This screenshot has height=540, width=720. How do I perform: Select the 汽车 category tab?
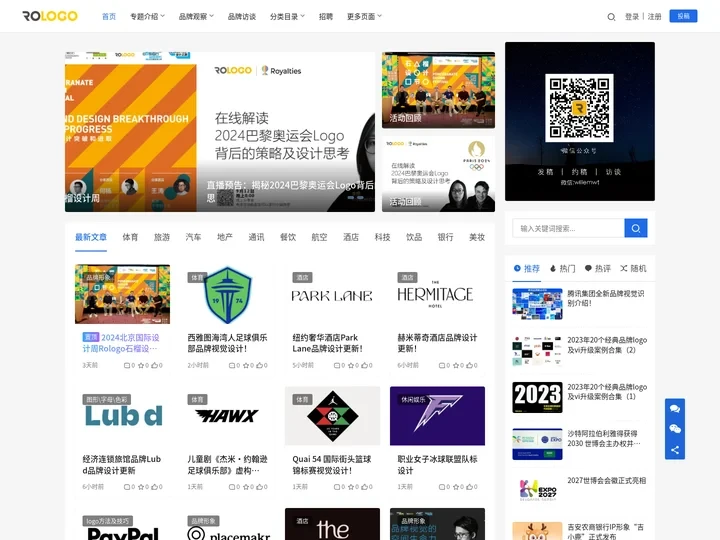click(x=193, y=237)
